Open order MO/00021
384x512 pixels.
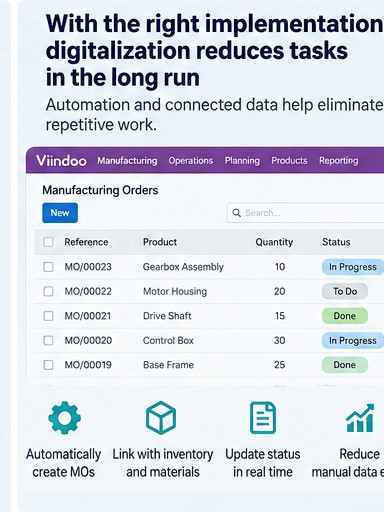click(x=88, y=316)
